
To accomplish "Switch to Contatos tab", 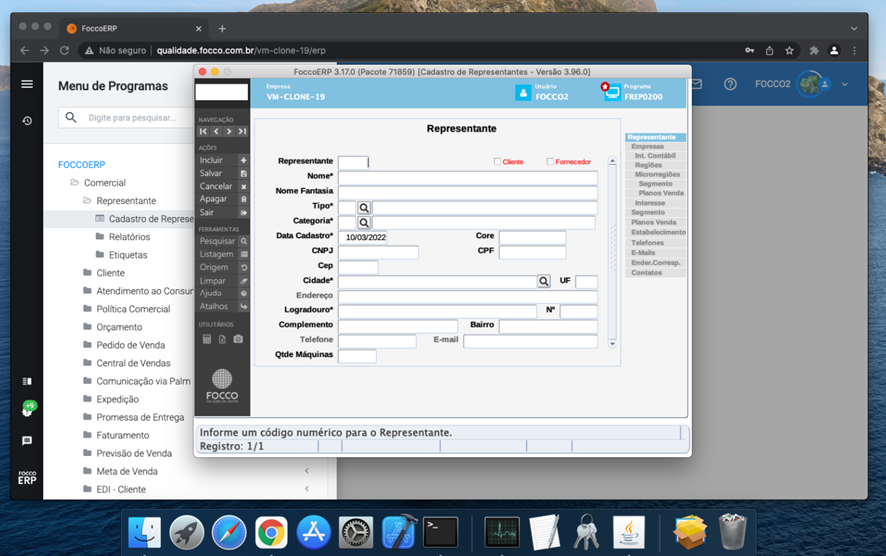I will tap(655, 273).
